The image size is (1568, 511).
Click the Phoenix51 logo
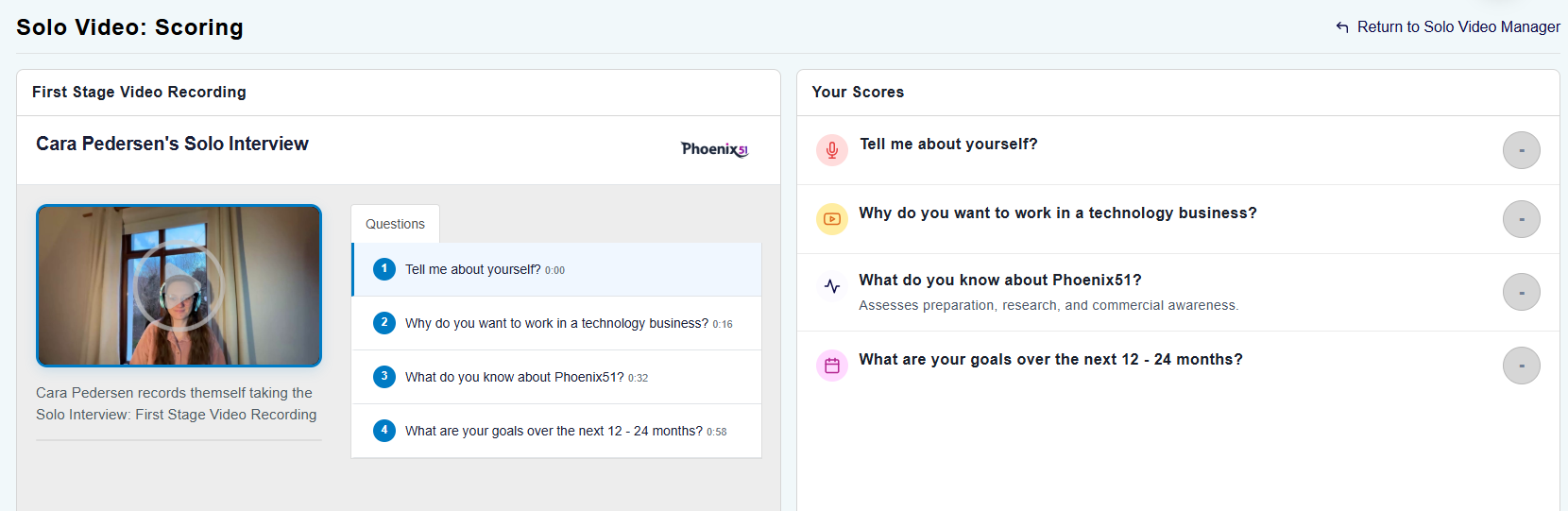(715, 149)
